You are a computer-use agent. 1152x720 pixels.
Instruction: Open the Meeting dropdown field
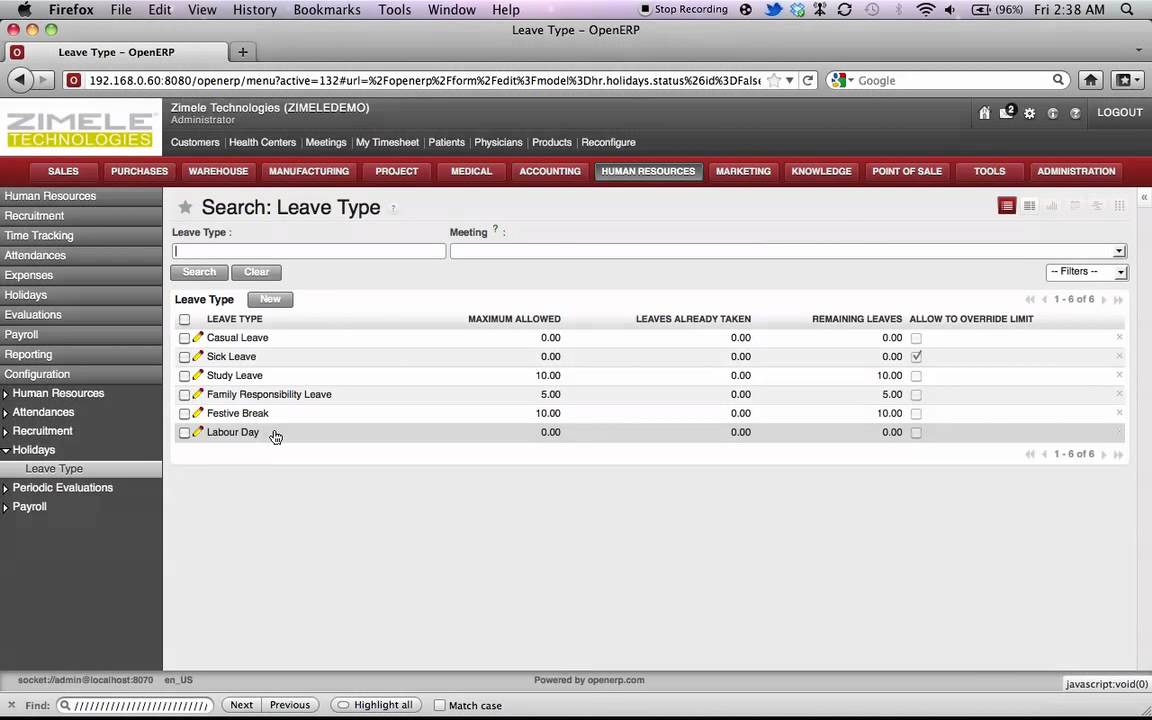788,251
